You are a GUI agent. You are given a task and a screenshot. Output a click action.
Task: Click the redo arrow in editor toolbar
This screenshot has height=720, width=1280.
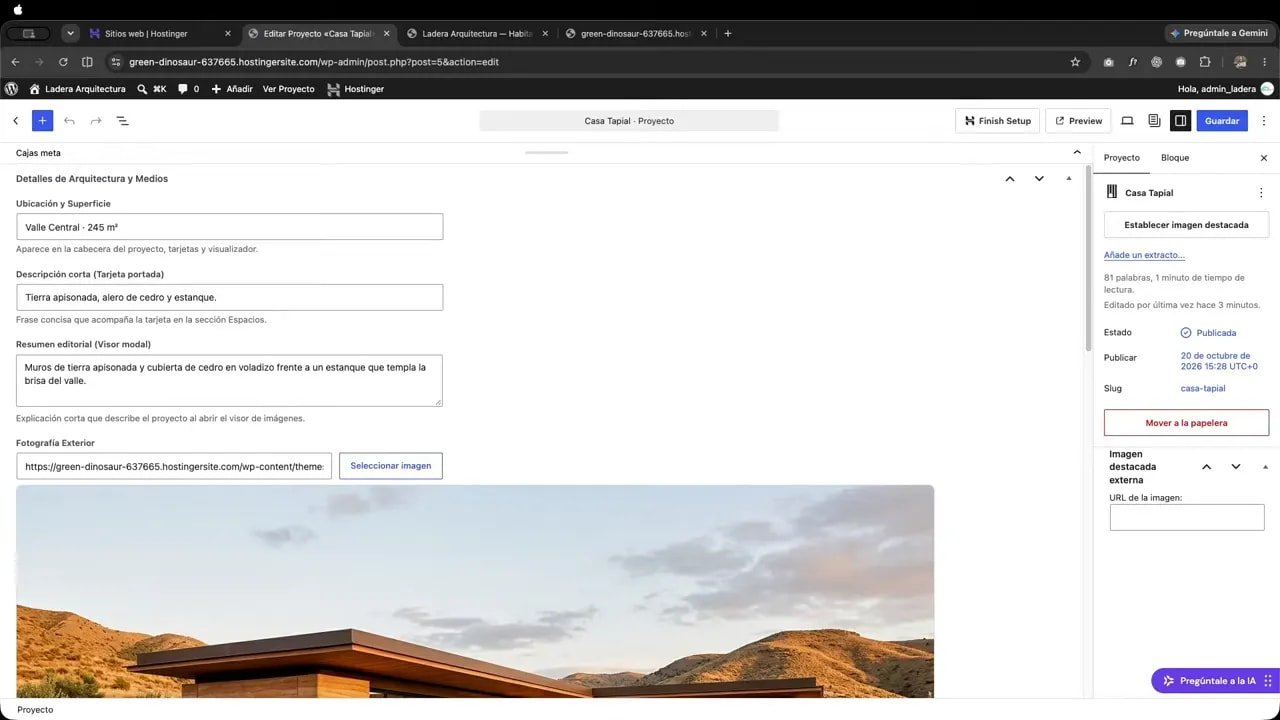96,121
